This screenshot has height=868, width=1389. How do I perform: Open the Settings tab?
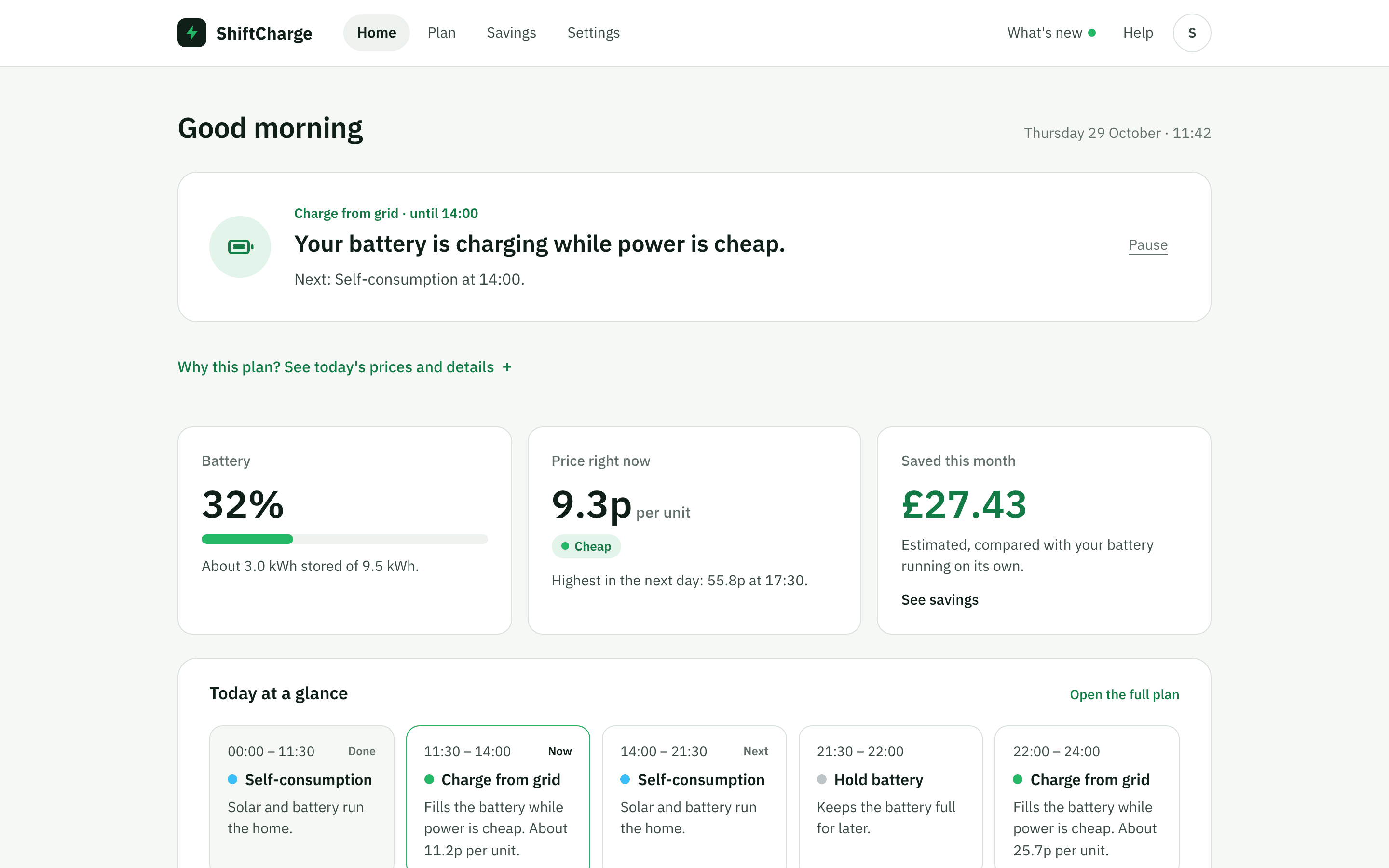594,33
